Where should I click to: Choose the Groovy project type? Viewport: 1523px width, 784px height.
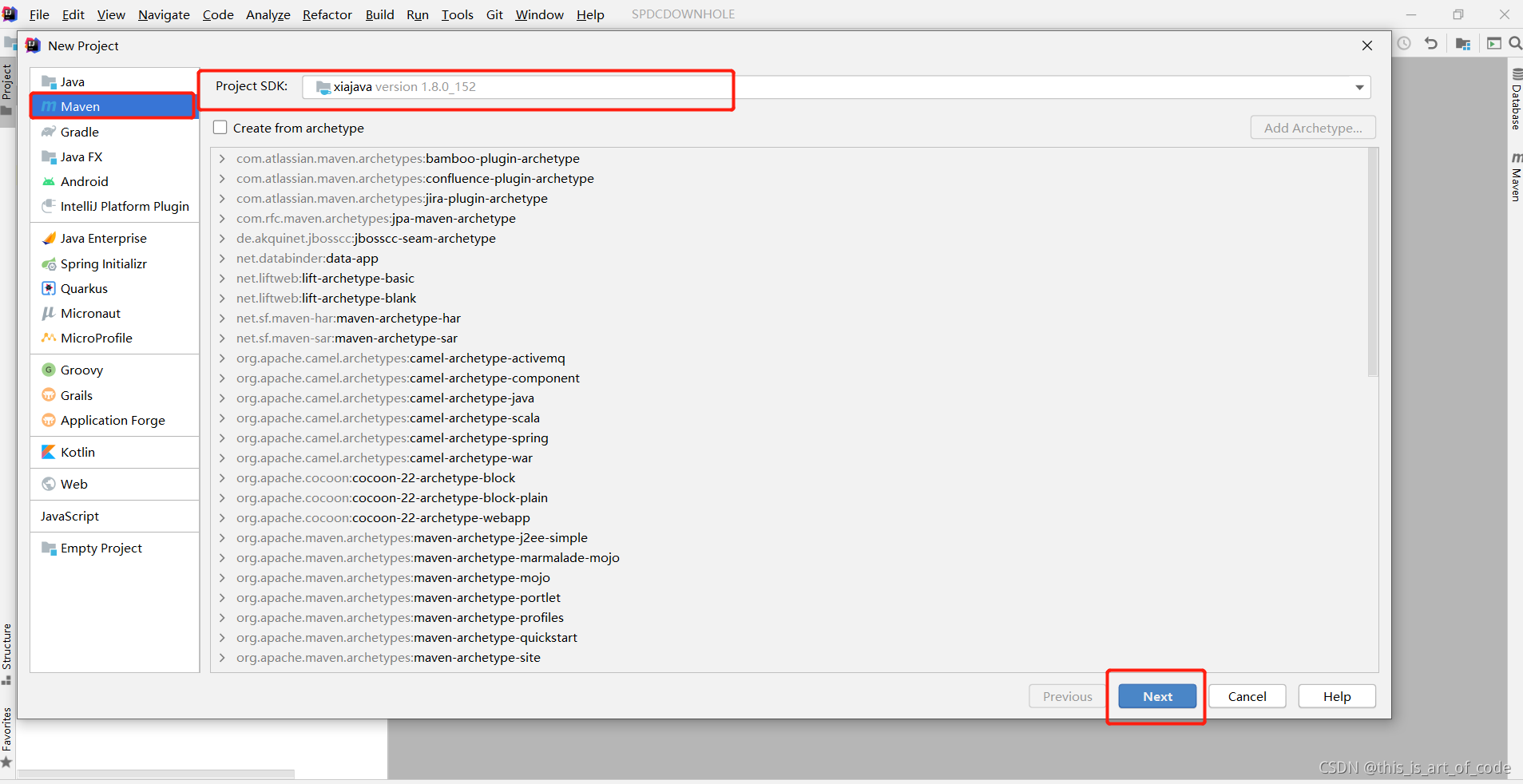coord(114,370)
